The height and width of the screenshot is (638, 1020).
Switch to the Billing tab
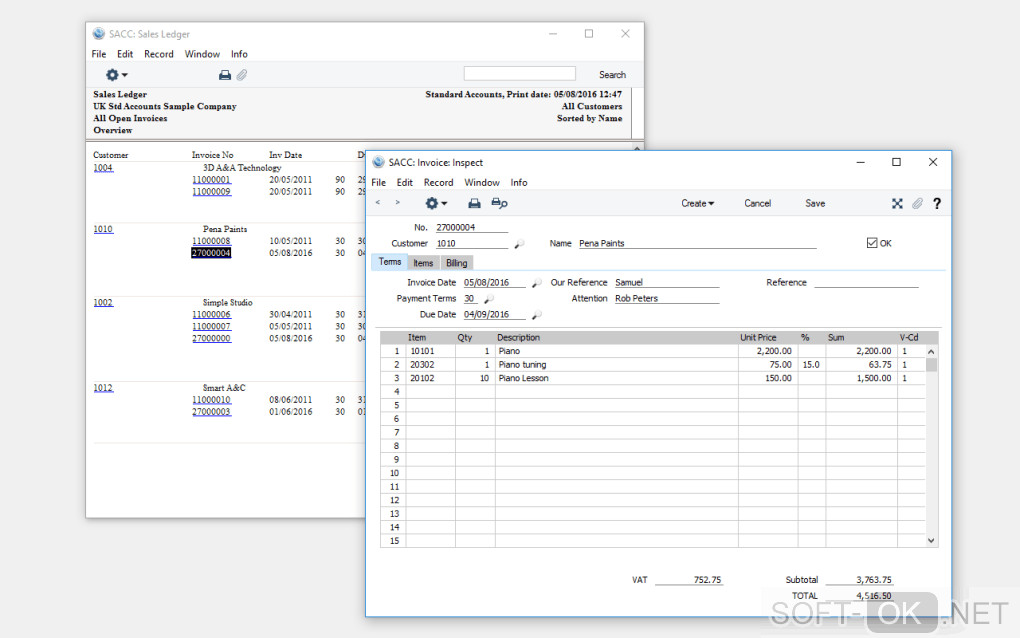point(456,263)
